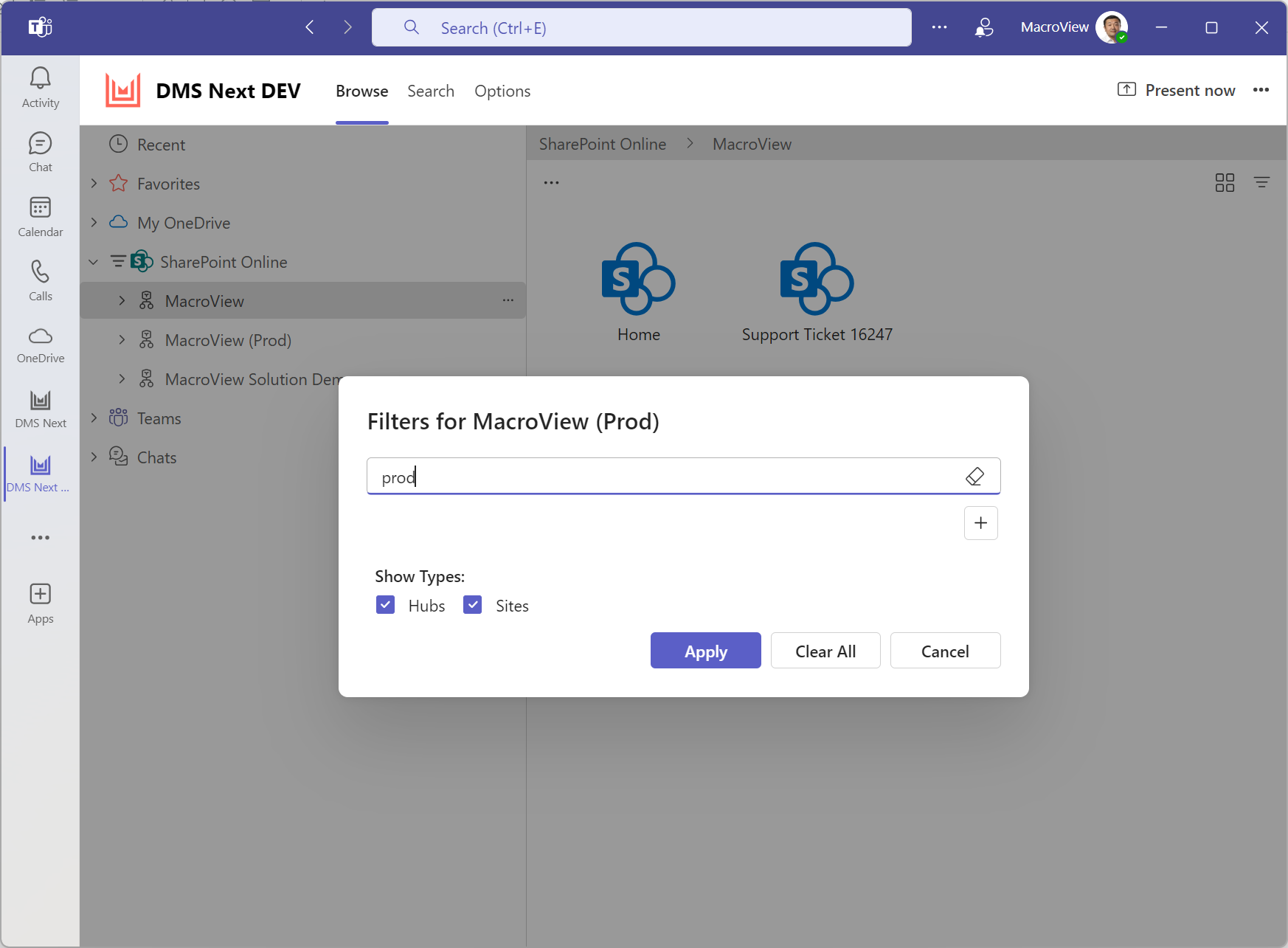This screenshot has height=948, width=1288.
Task: Expand MacroView Solution Demo node
Action: pyautogui.click(x=122, y=378)
